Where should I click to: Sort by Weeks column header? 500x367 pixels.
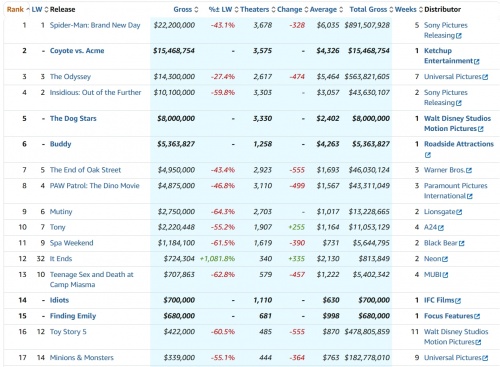pyautogui.click(x=406, y=9)
